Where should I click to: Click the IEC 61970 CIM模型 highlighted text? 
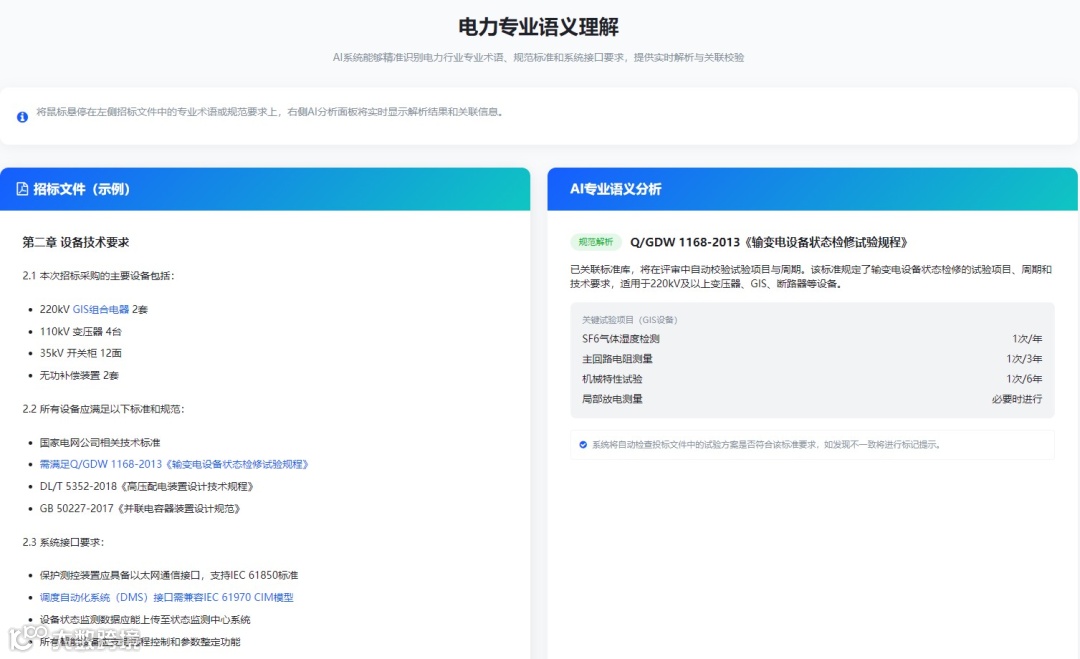point(247,596)
